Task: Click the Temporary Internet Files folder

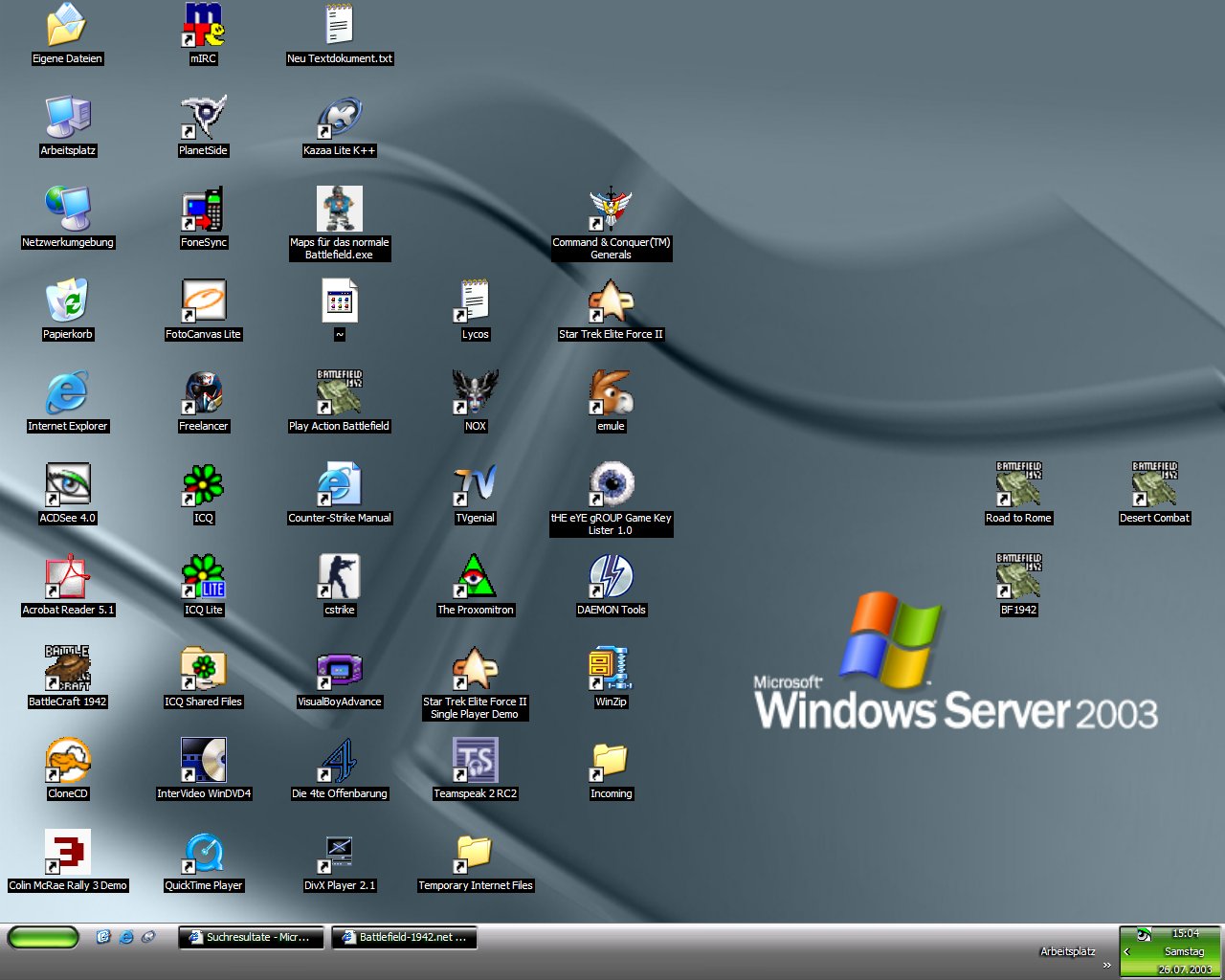Action: [475, 853]
